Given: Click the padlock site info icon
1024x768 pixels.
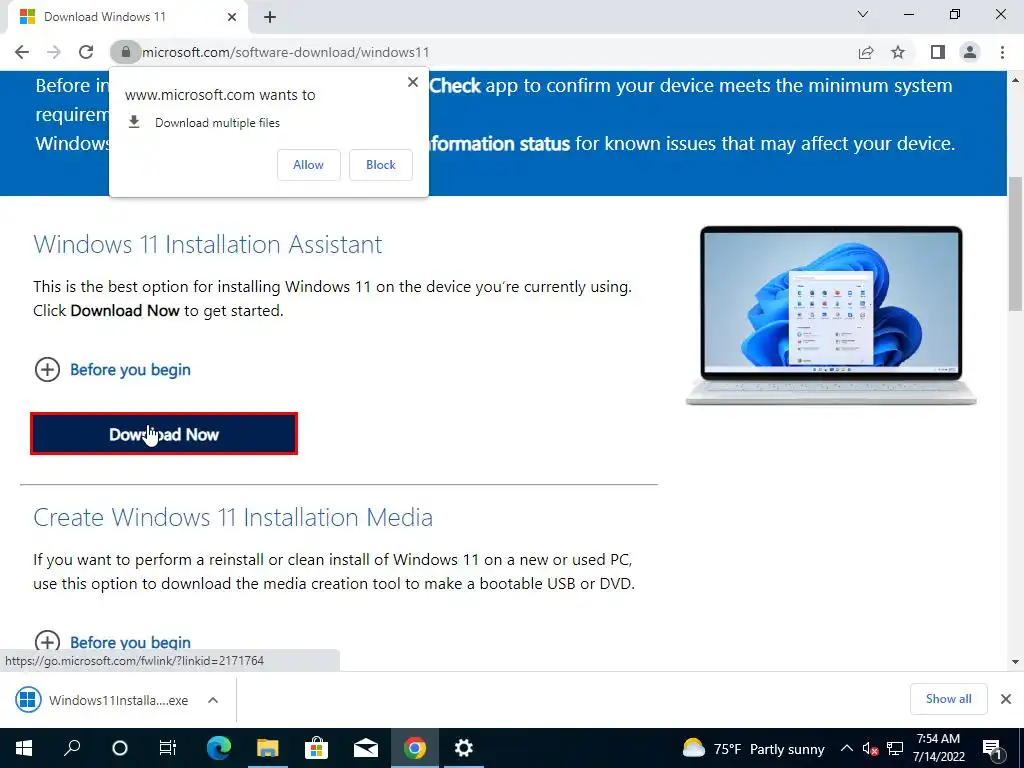Looking at the screenshot, I should 125,52.
